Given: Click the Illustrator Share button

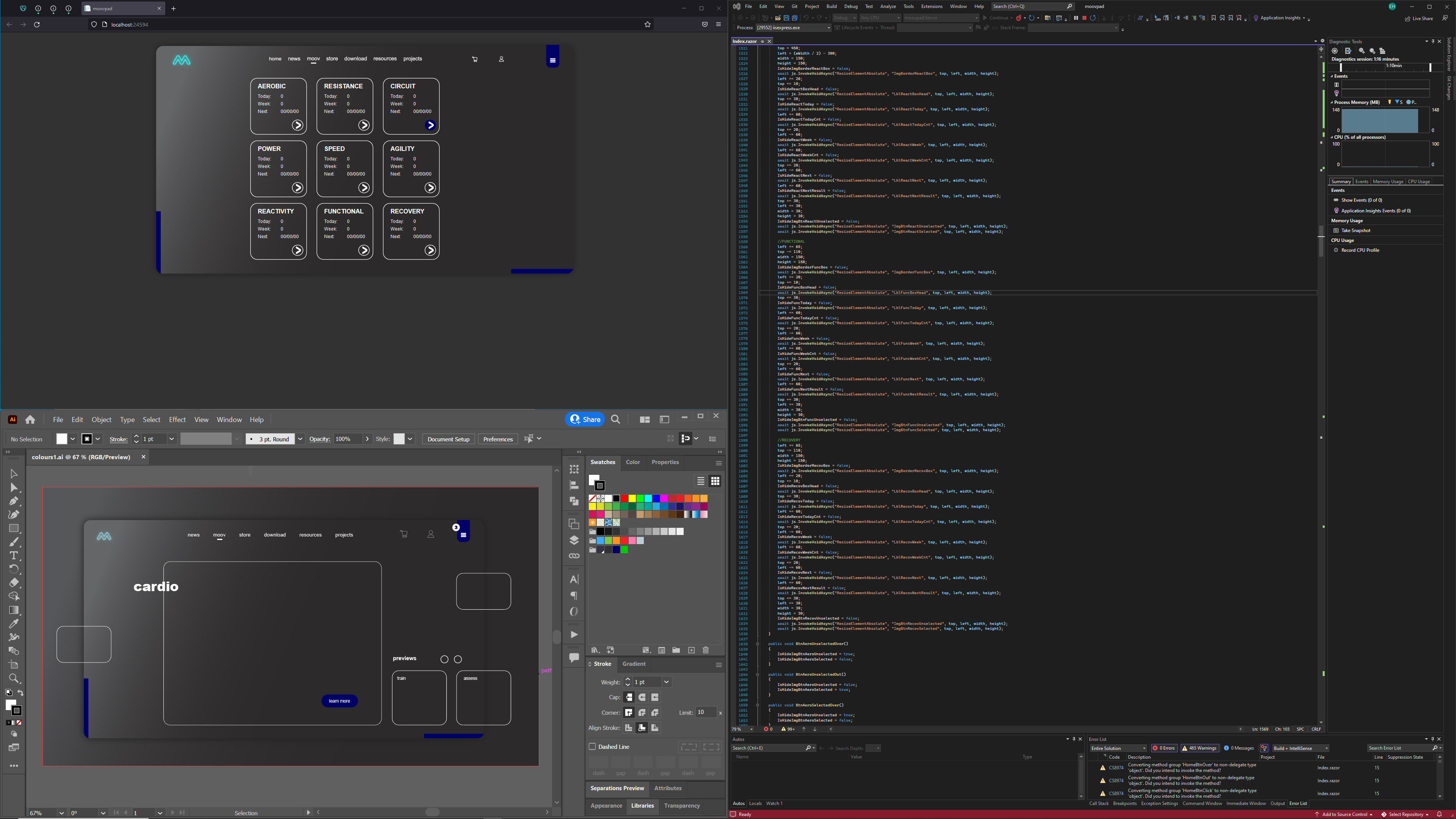Looking at the screenshot, I should [x=585, y=419].
